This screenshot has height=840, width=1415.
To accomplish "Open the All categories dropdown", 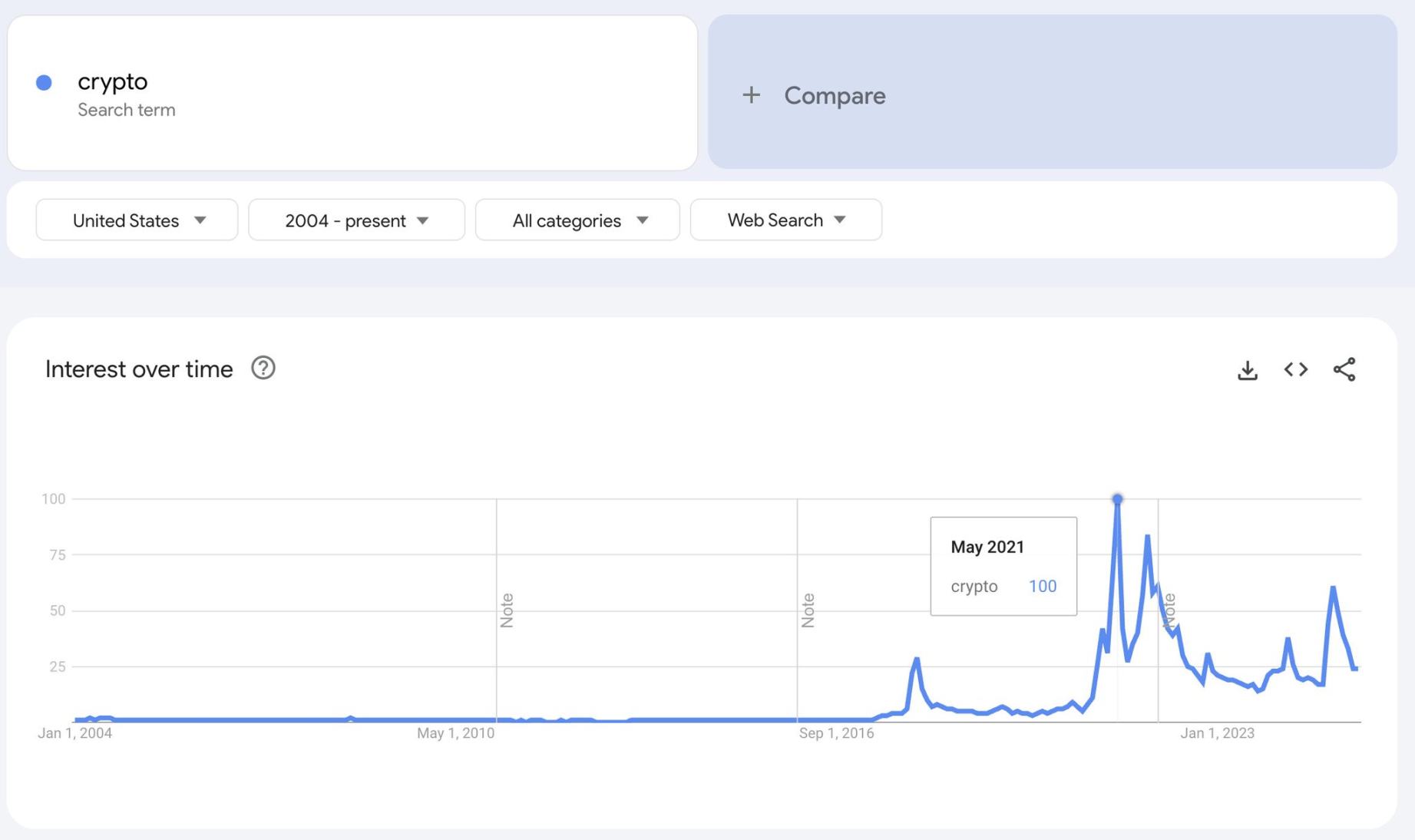I will tap(577, 220).
